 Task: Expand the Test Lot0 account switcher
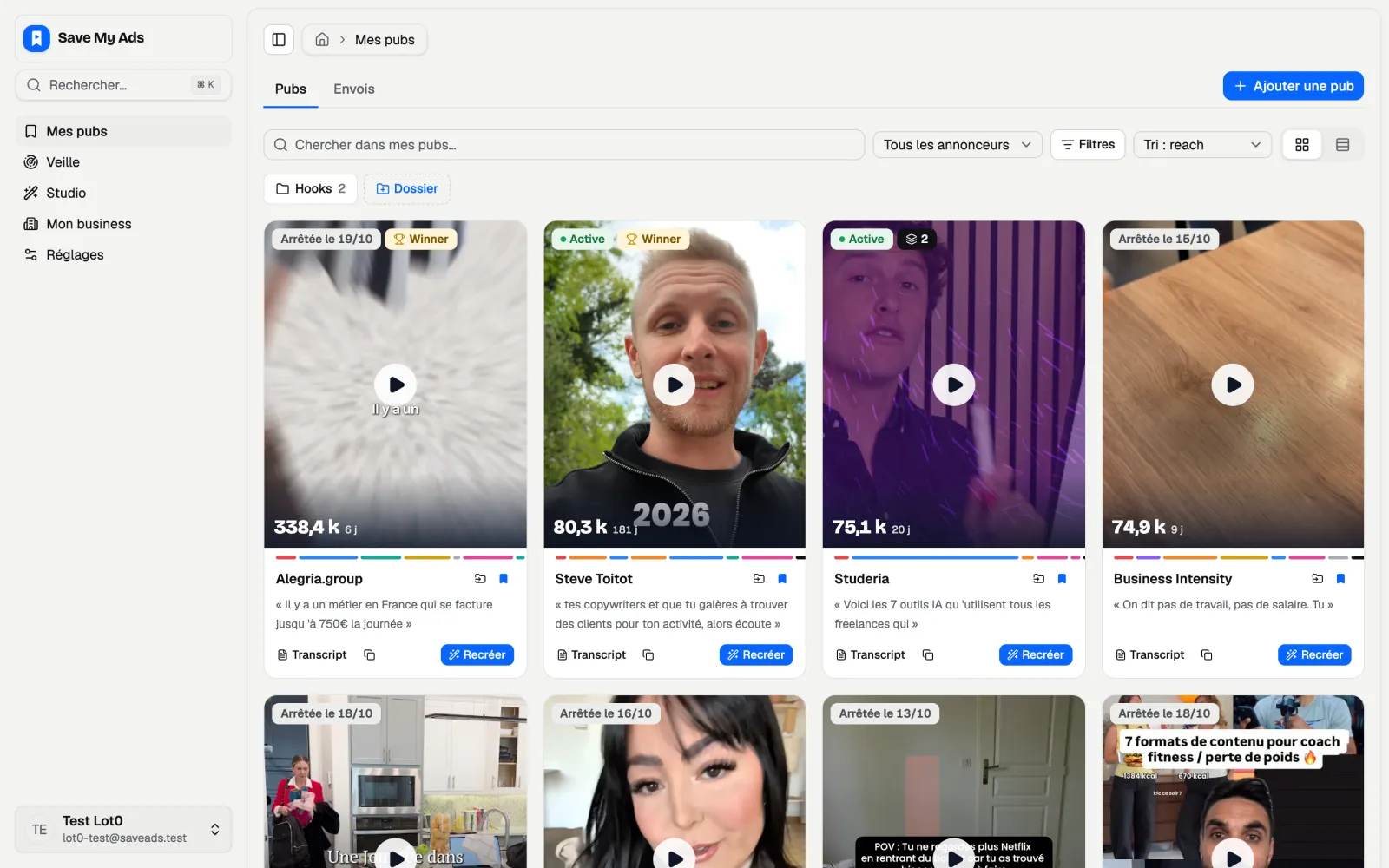(123, 829)
